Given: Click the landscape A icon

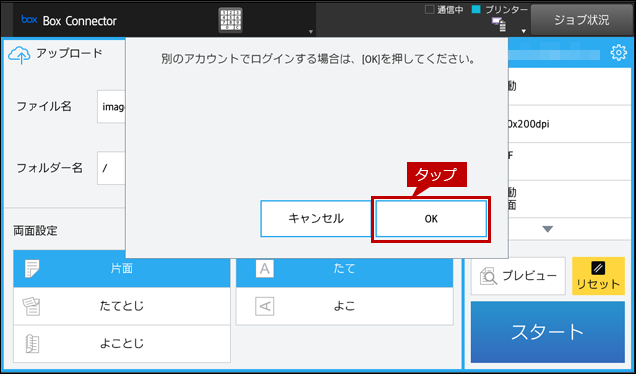Looking at the screenshot, I should coord(264,306).
